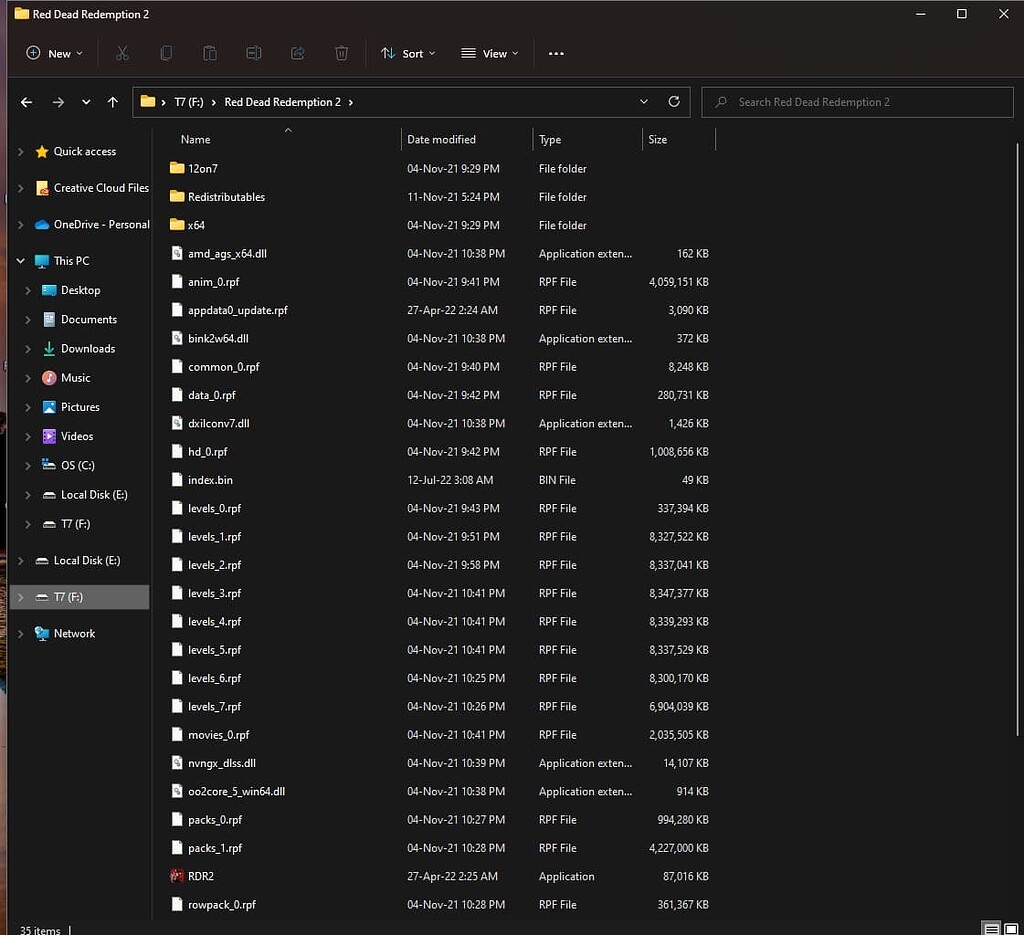Collapse the This PC tree section
This screenshot has height=935, width=1024.
(x=22, y=260)
